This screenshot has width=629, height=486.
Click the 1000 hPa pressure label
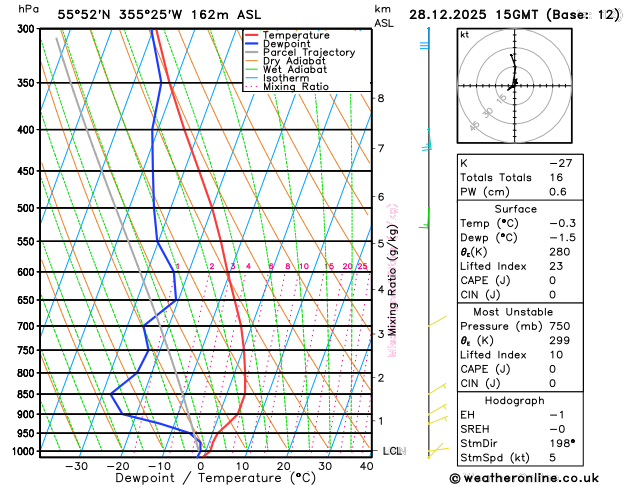(x=25, y=451)
